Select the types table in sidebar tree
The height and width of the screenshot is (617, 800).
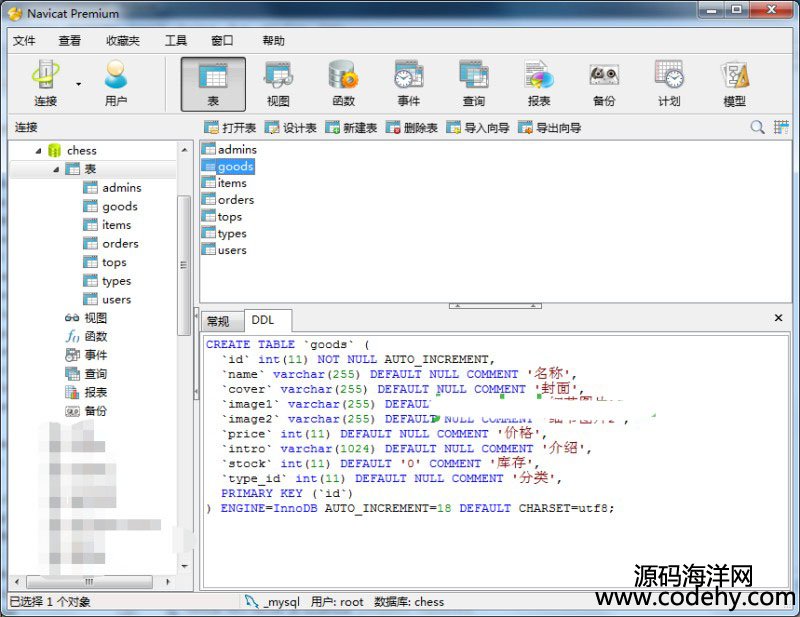(x=116, y=281)
